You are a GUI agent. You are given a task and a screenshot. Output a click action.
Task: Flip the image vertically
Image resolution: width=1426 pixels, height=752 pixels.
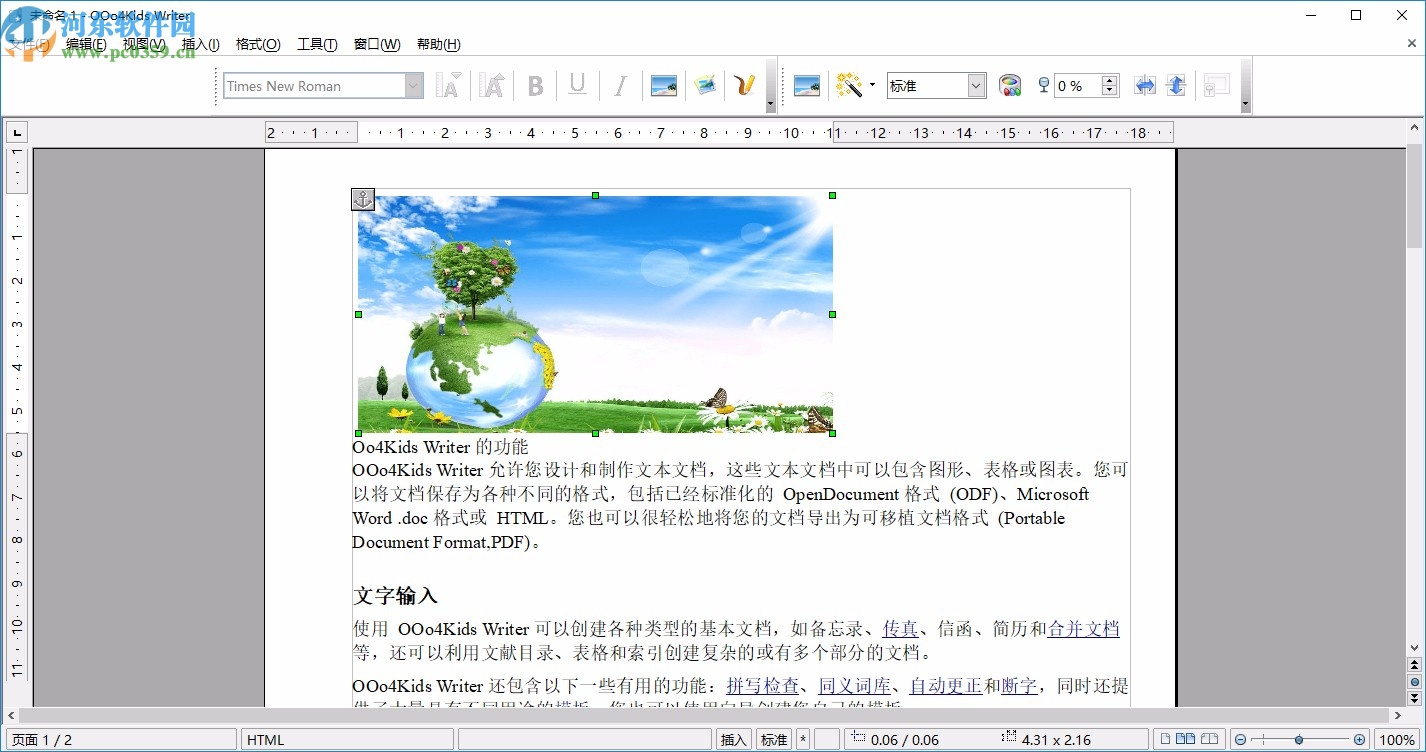pyautogui.click(x=1177, y=86)
